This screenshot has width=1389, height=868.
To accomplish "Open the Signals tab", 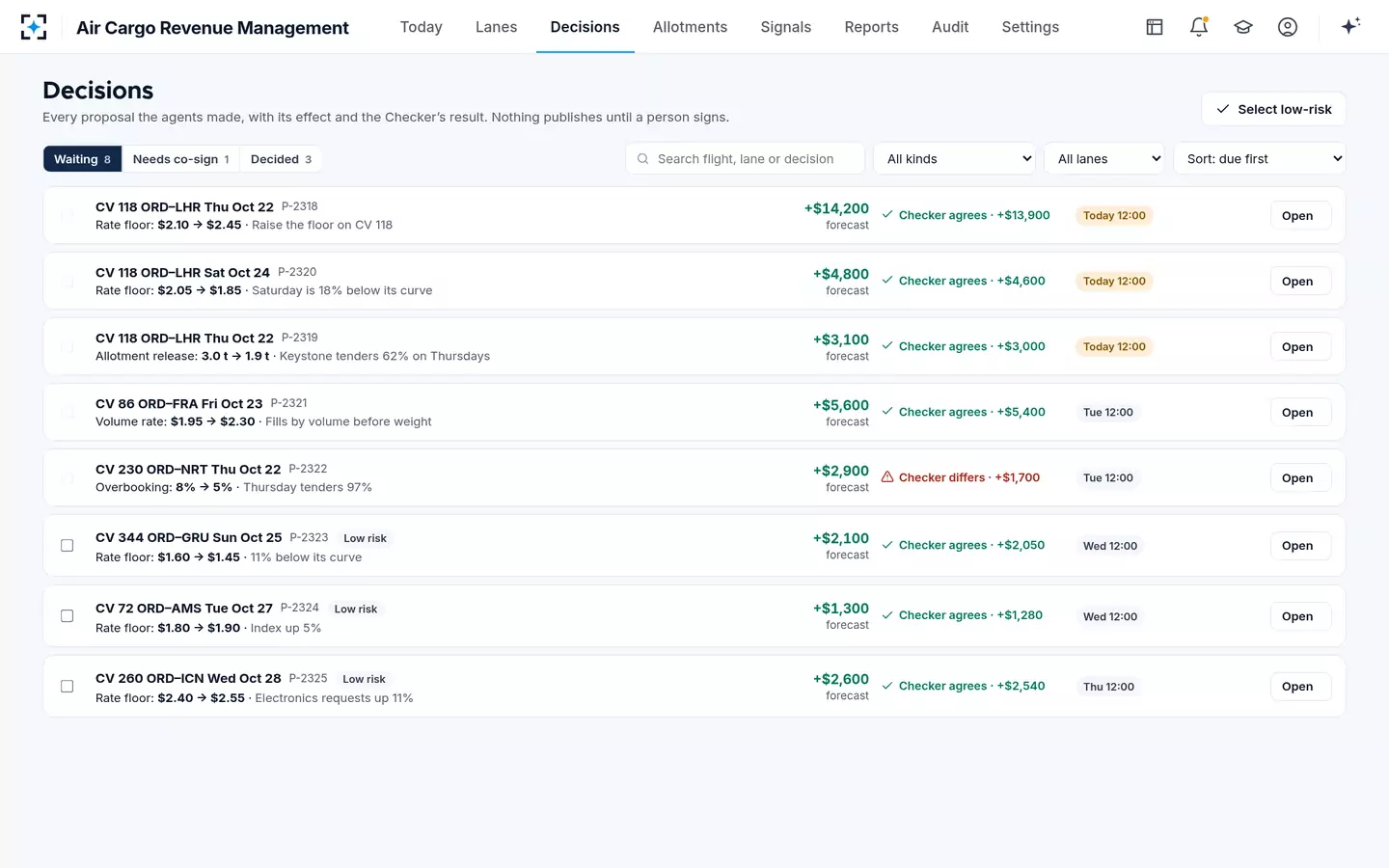I will pos(786,27).
